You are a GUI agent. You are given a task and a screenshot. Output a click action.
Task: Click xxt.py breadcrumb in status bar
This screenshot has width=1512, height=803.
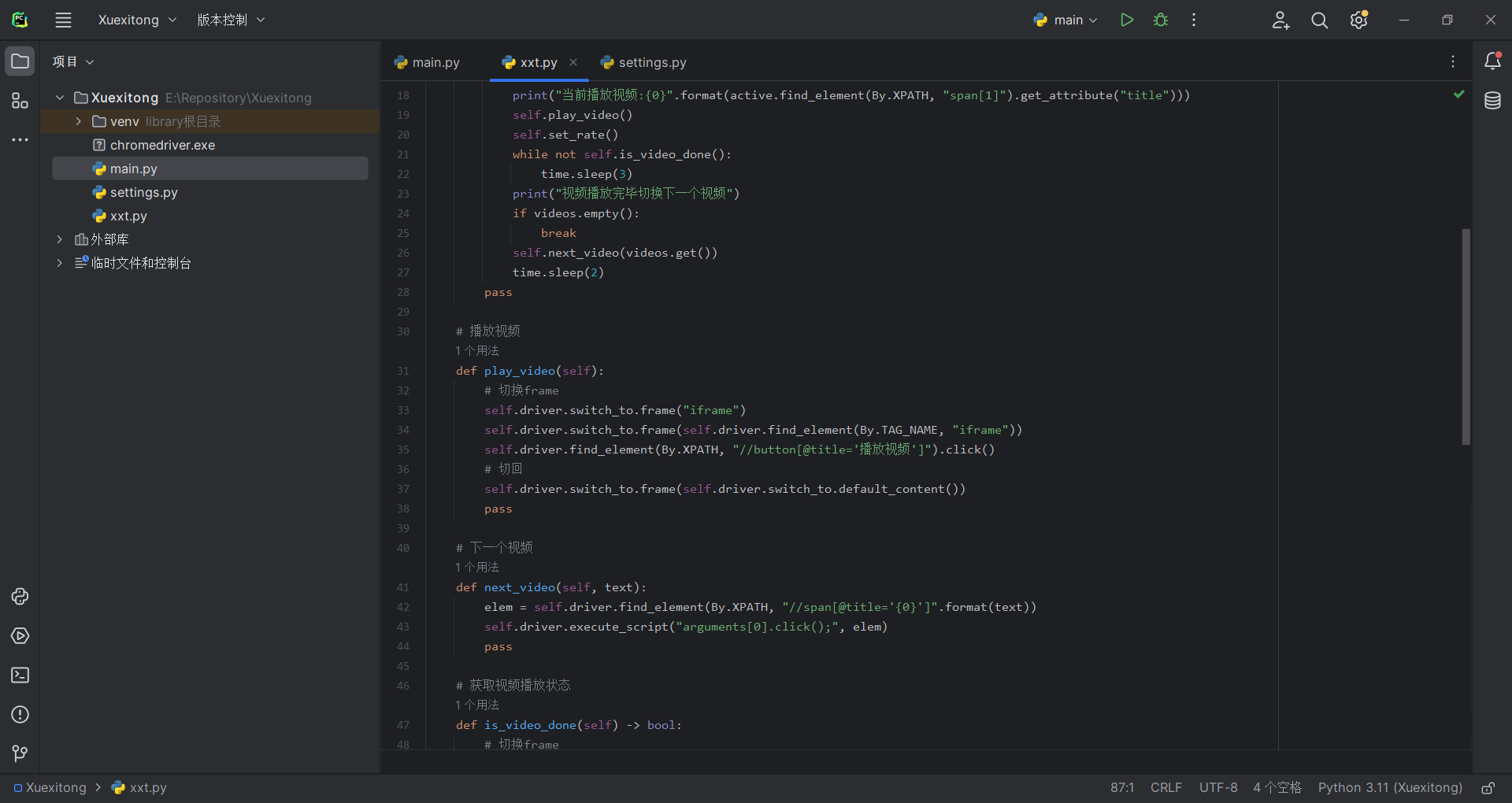coord(139,788)
